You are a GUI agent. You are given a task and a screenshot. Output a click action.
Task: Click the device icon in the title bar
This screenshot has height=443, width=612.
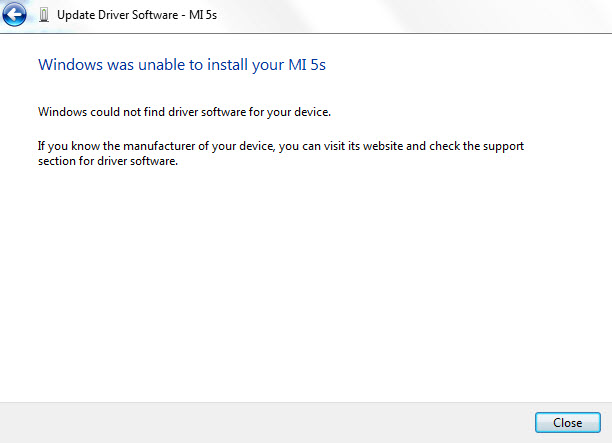pyautogui.click(x=43, y=15)
